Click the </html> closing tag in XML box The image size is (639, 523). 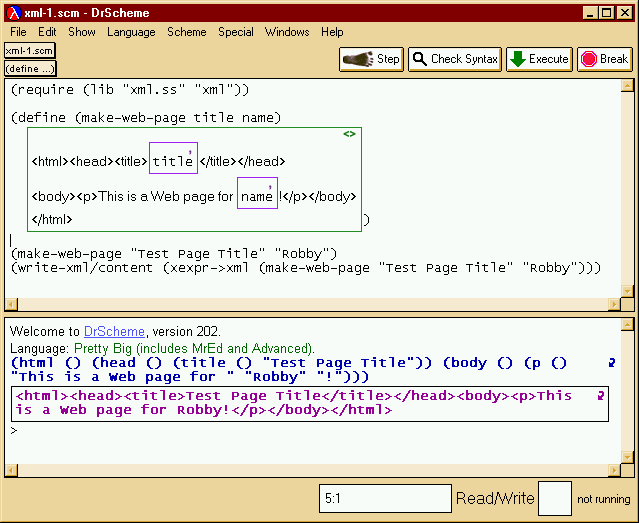point(52,220)
